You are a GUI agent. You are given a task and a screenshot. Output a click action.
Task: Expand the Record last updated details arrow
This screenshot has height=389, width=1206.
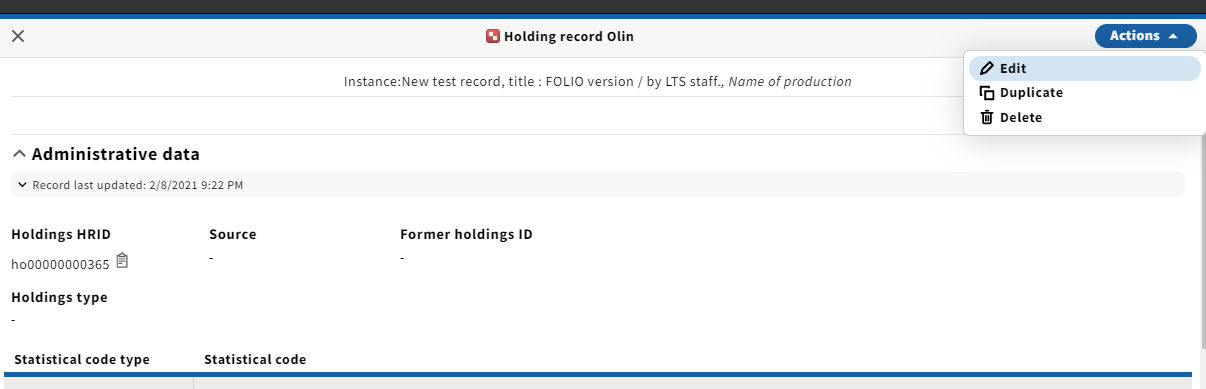[x=22, y=185]
